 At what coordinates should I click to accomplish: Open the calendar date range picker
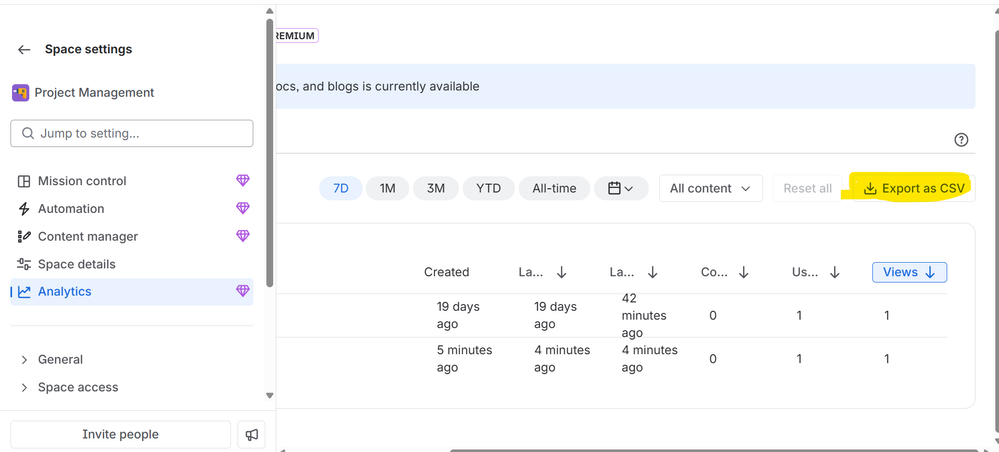(x=620, y=188)
